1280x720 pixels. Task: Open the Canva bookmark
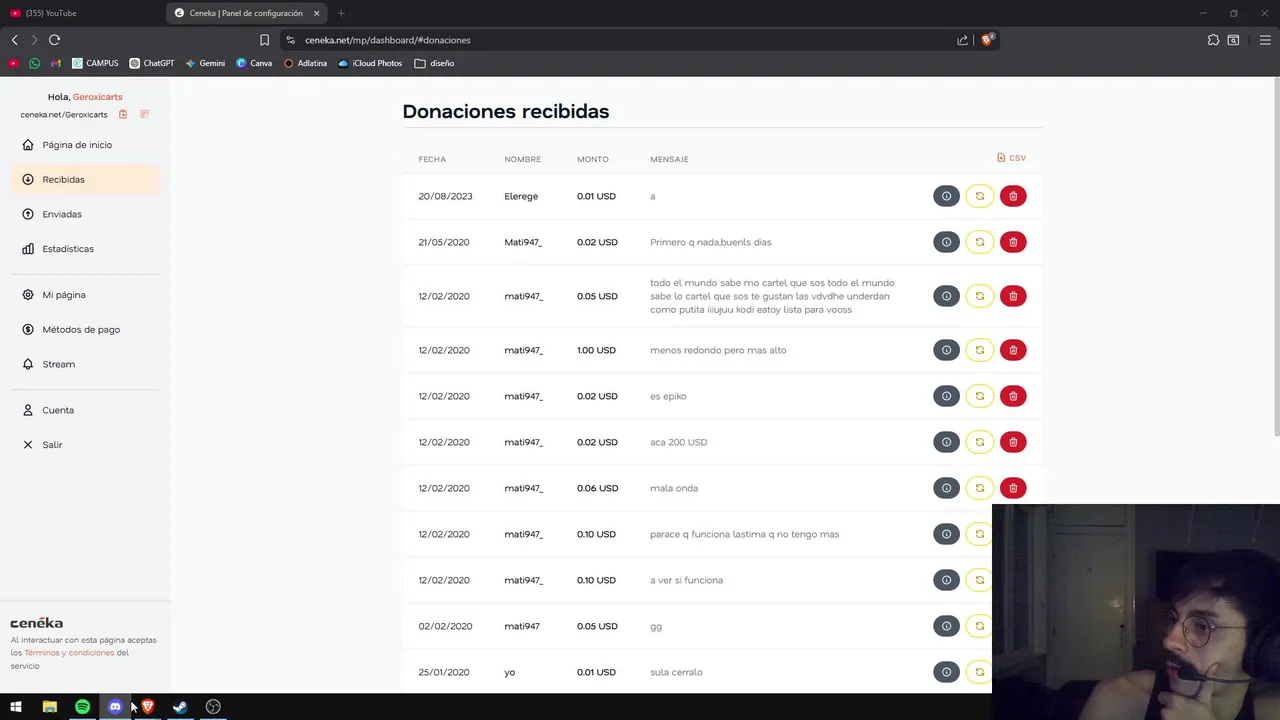click(x=254, y=63)
